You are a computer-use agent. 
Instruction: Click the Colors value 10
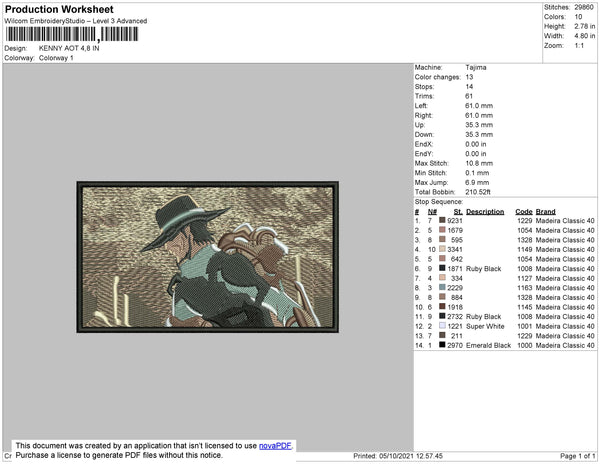click(x=578, y=17)
